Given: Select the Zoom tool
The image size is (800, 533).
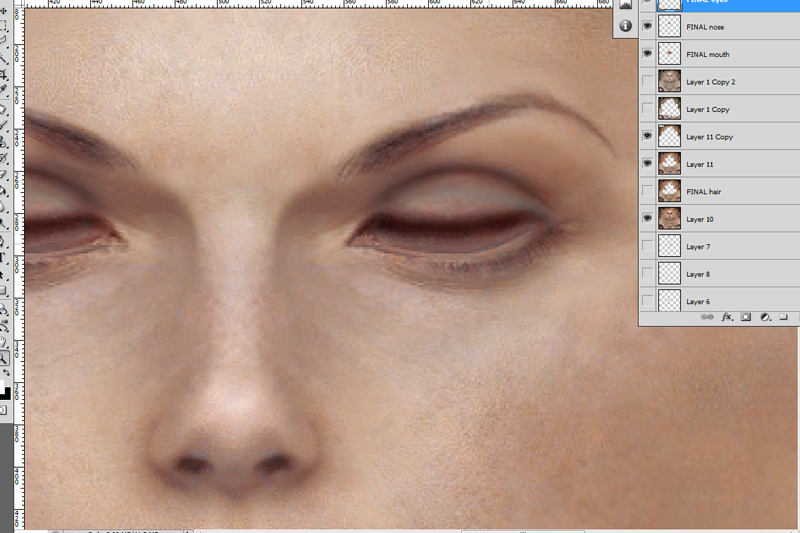Looking at the screenshot, I should 4,358.
